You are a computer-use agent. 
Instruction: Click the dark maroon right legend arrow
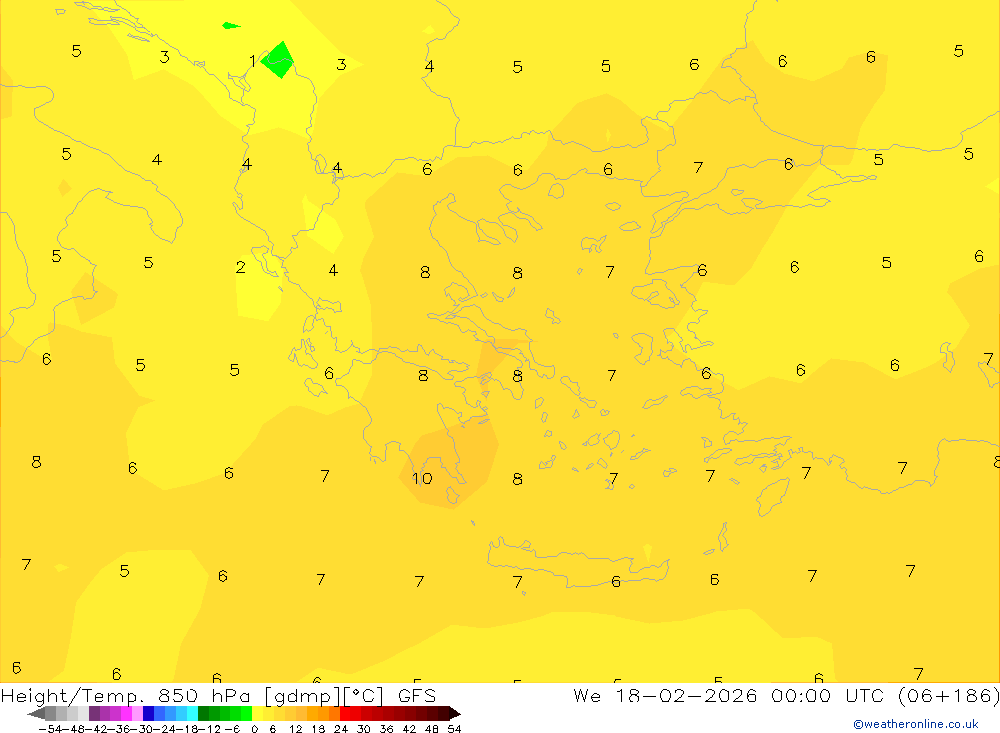click(x=454, y=713)
